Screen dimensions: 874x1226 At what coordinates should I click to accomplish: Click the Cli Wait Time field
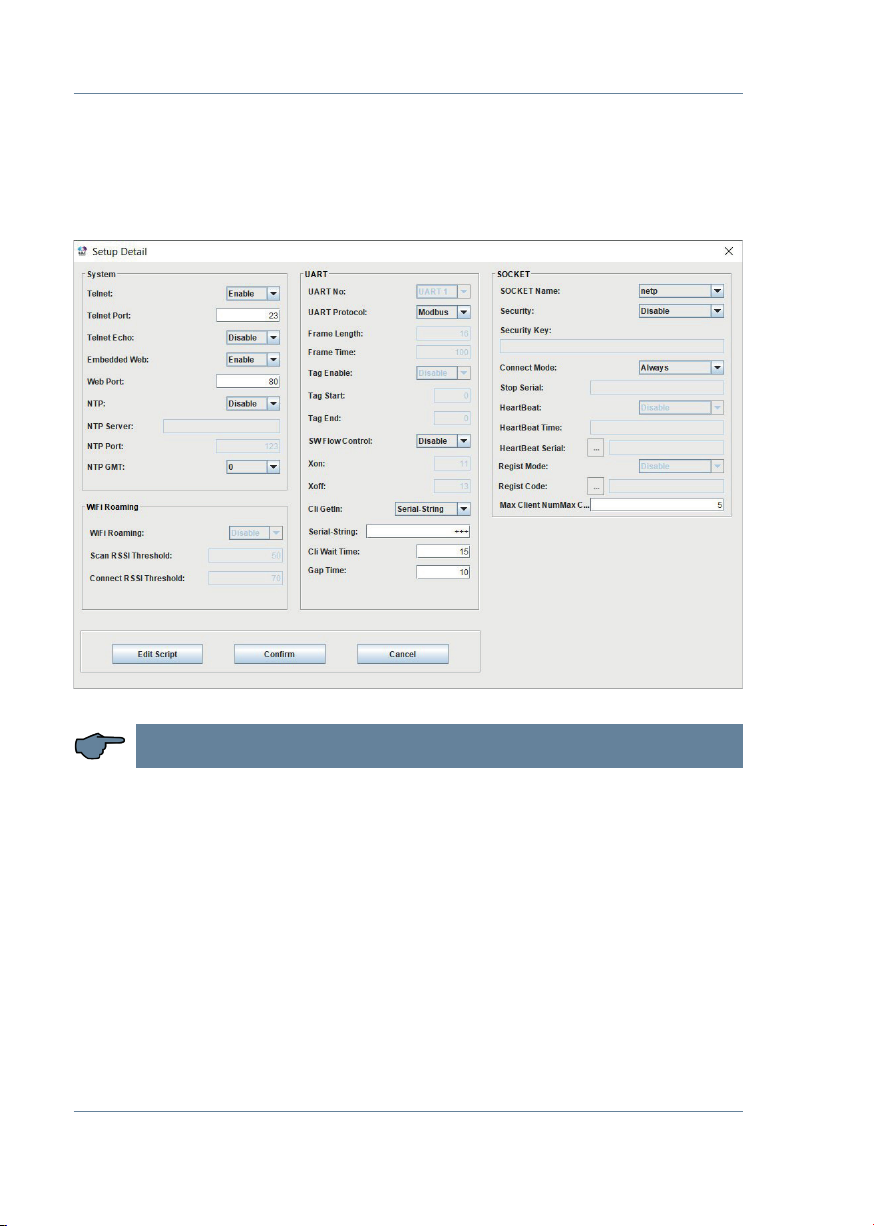tap(443, 552)
